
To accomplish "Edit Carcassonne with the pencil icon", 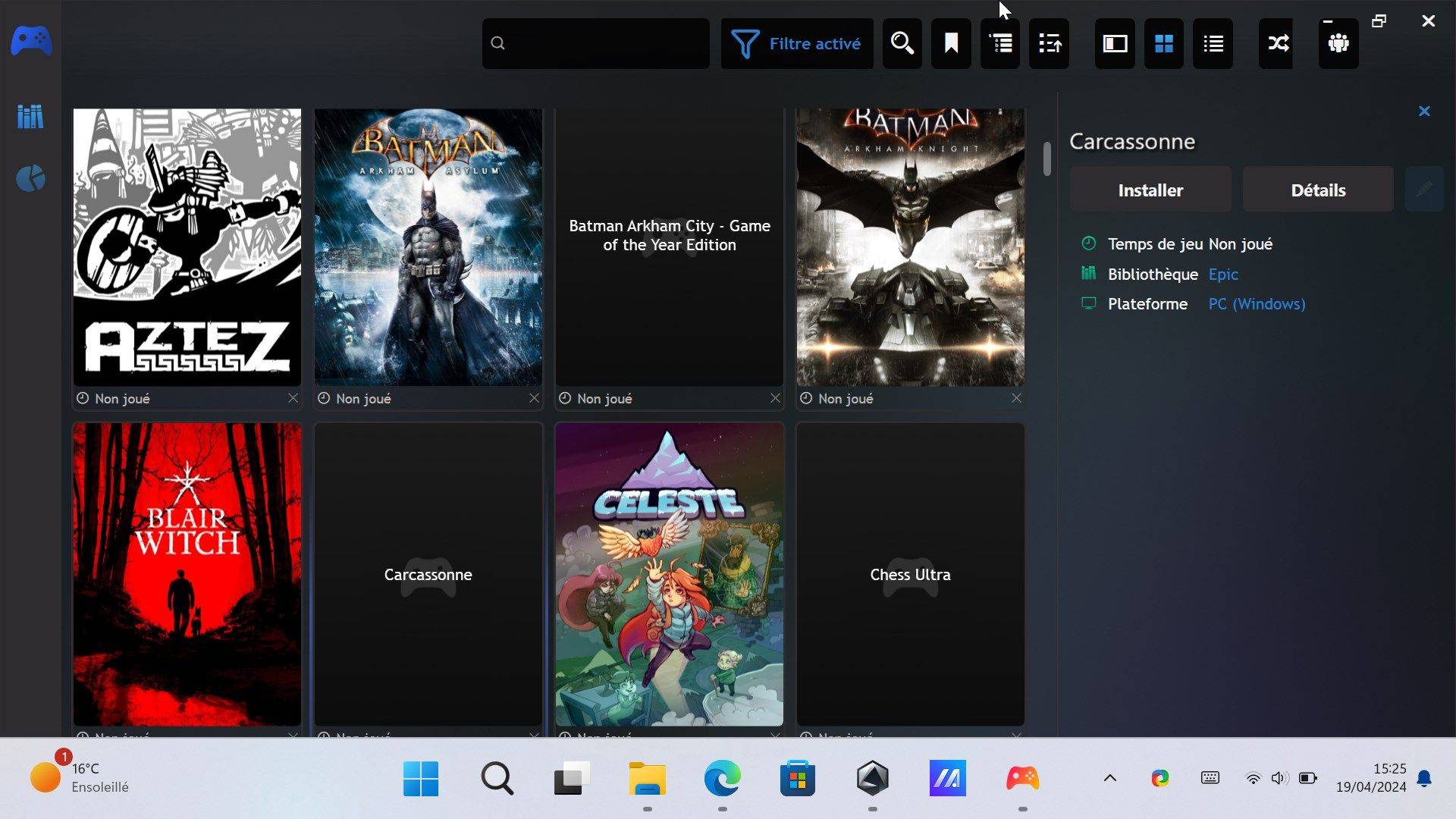I will click(1424, 190).
